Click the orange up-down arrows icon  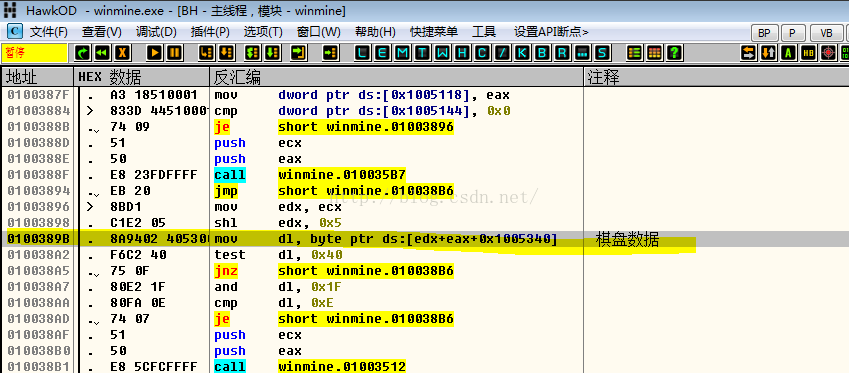(768, 53)
